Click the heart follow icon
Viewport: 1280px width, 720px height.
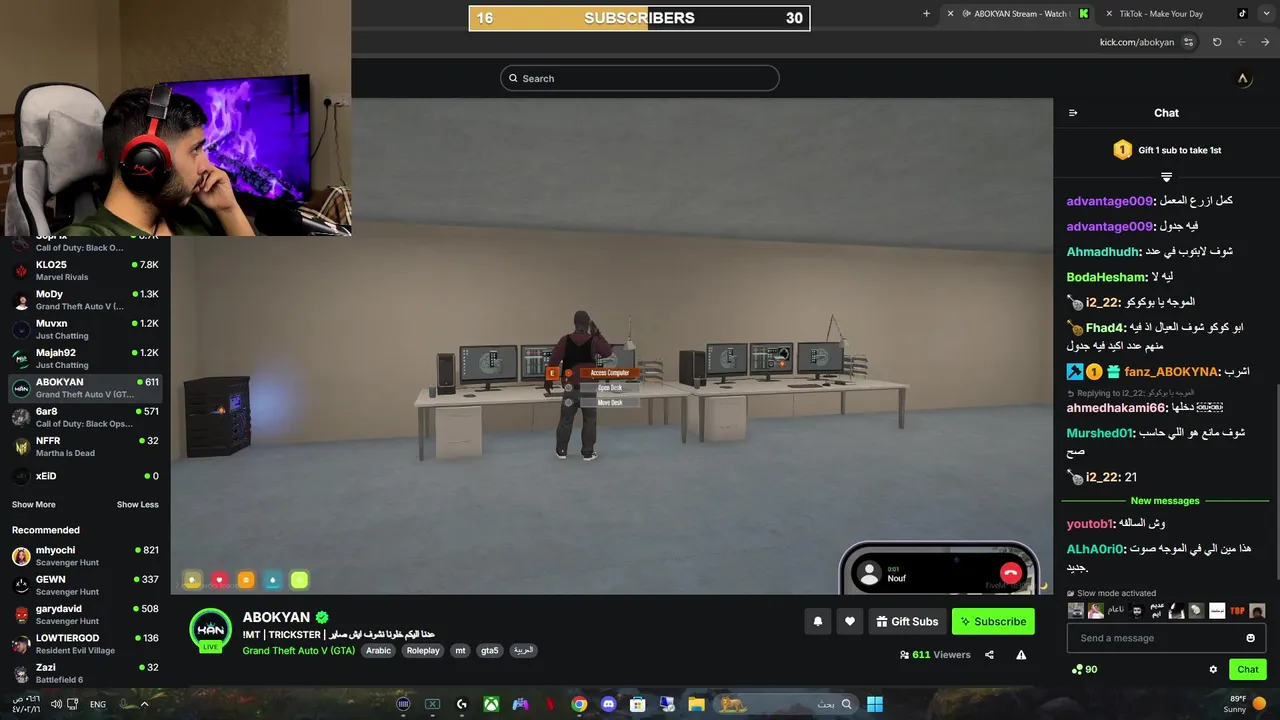pos(850,621)
